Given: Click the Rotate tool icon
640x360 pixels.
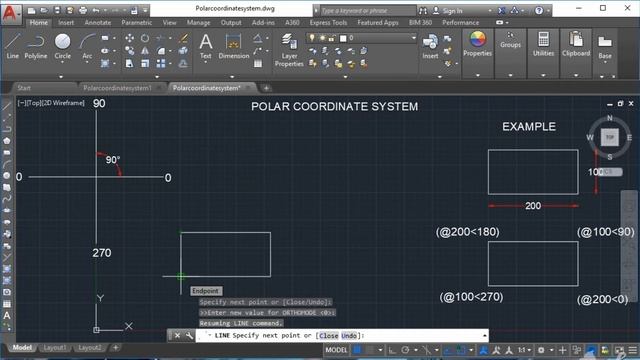Looking at the screenshot, I should tap(145, 38).
